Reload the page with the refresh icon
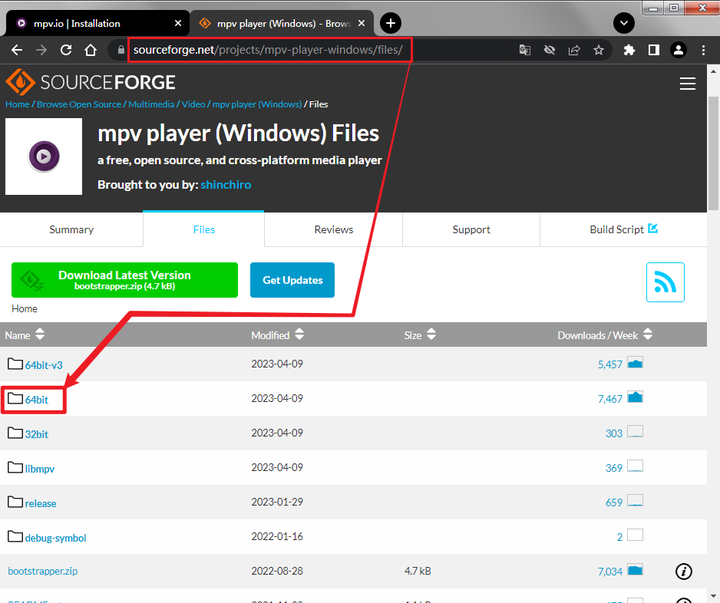Screen dimensions: 720x603 66,50
